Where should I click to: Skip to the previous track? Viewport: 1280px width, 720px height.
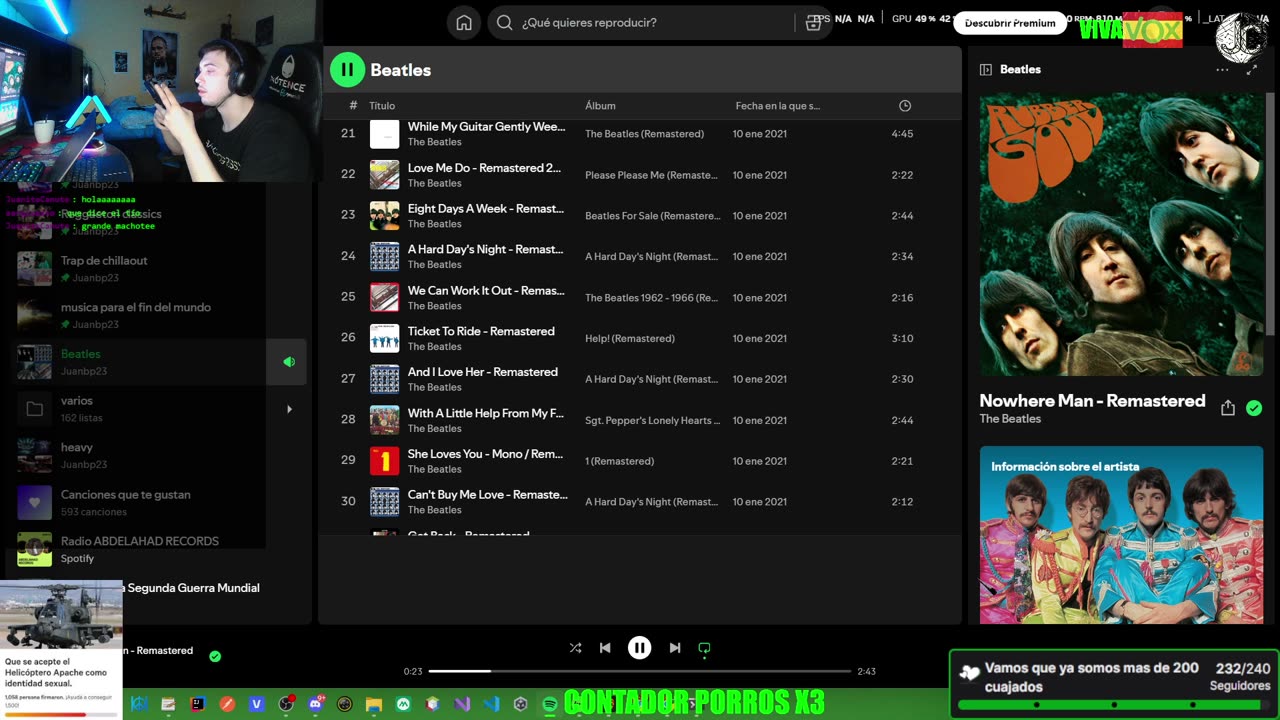point(605,648)
